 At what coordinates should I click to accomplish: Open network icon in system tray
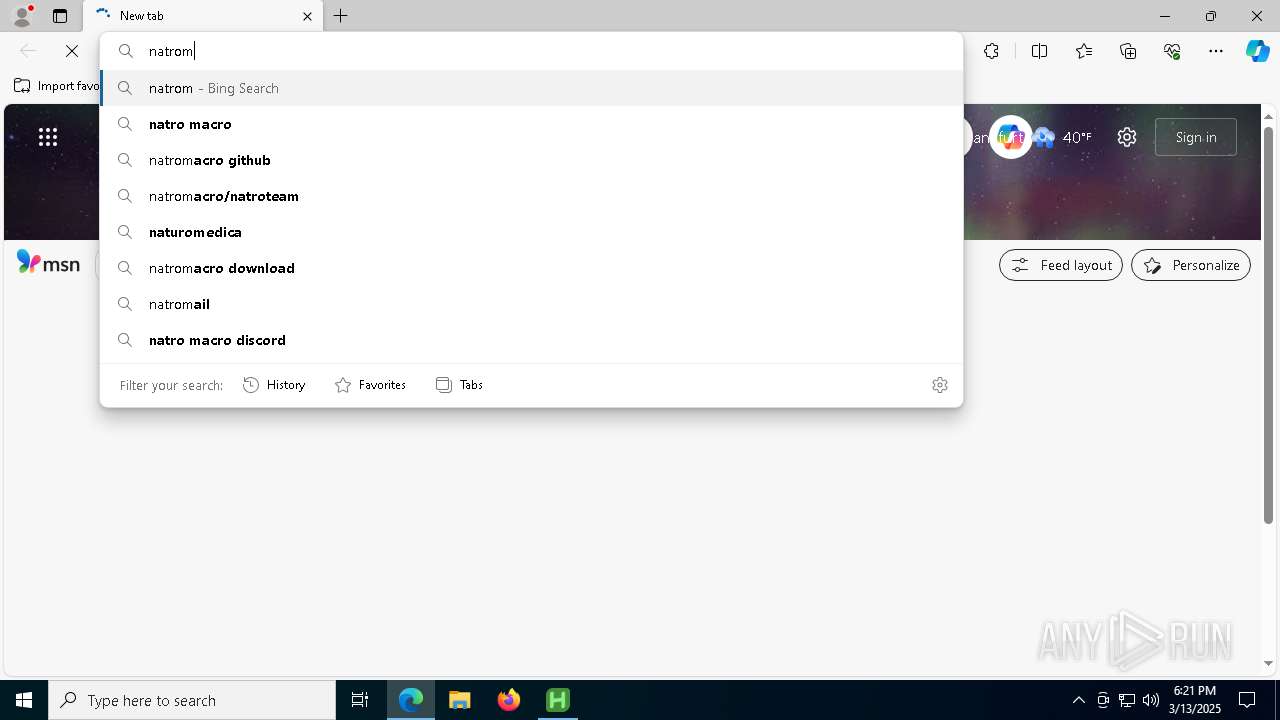tap(1127, 700)
